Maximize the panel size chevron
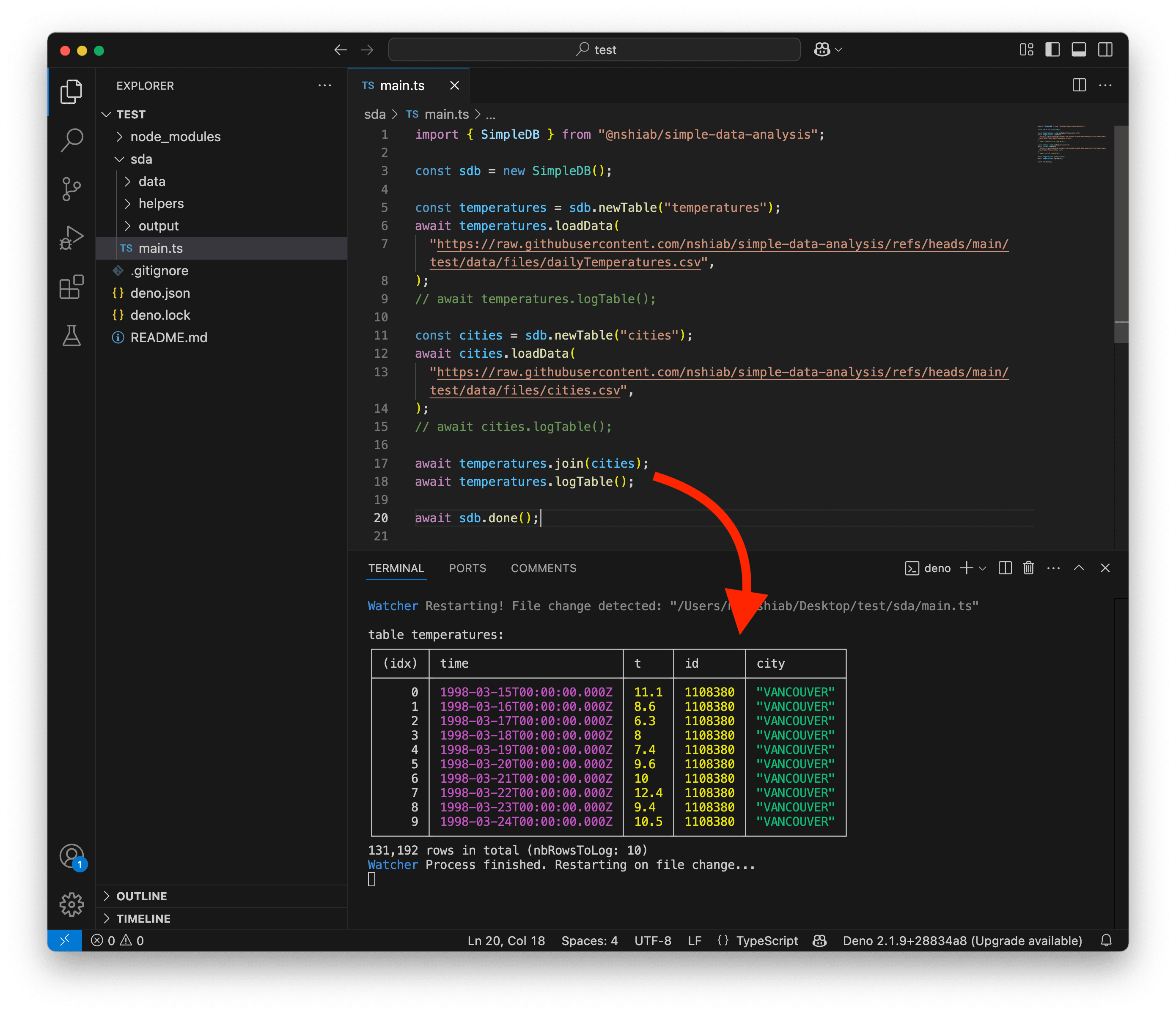Image resolution: width=1176 pixels, height=1014 pixels. click(1079, 568)
